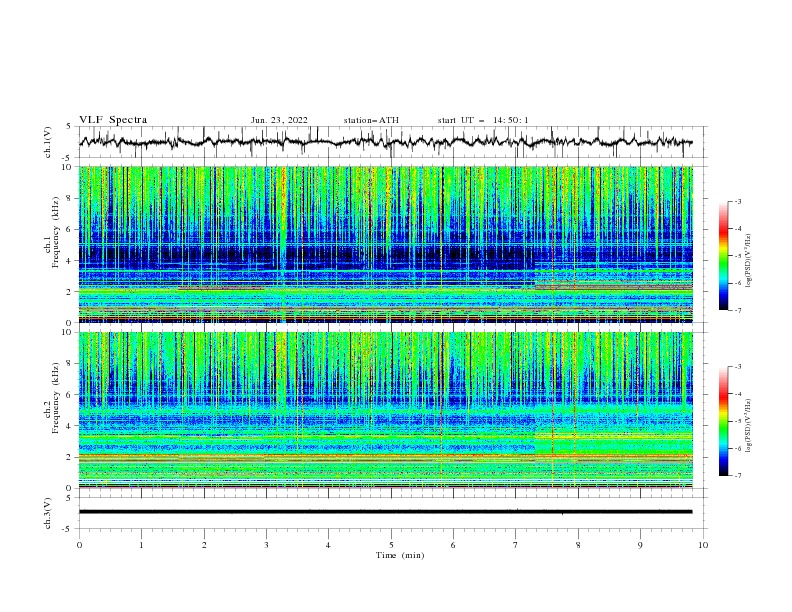The width and height of the screenshot is (792, 612).
Task: Click the "ch.3(V)" axis label
Action: click(x=48, y=513)
